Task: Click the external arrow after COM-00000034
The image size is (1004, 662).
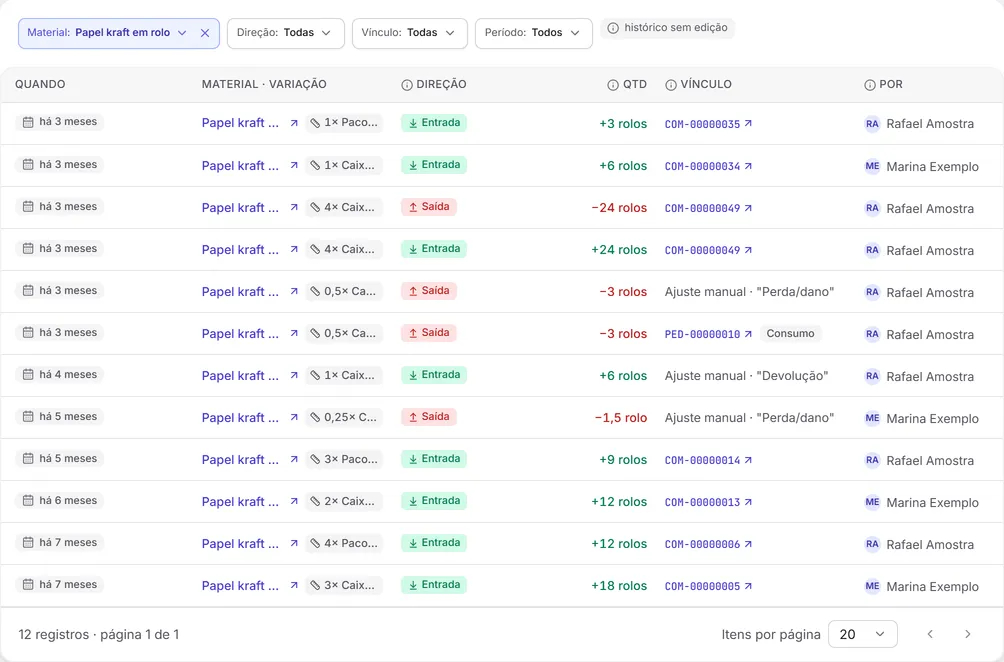Action: [748, 166]
